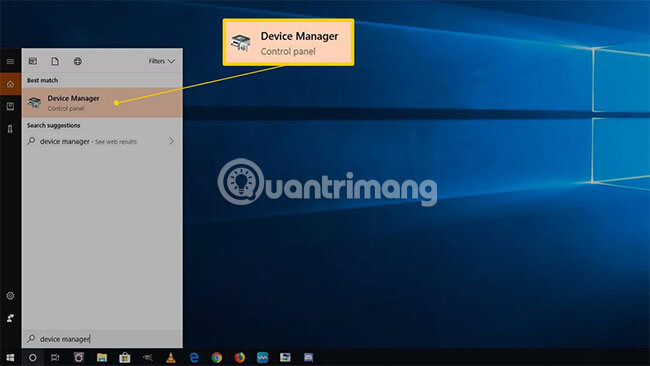Filter search results by Apps icon
Viewport: 650px width, 366px height.
click(x=33, y=61)
